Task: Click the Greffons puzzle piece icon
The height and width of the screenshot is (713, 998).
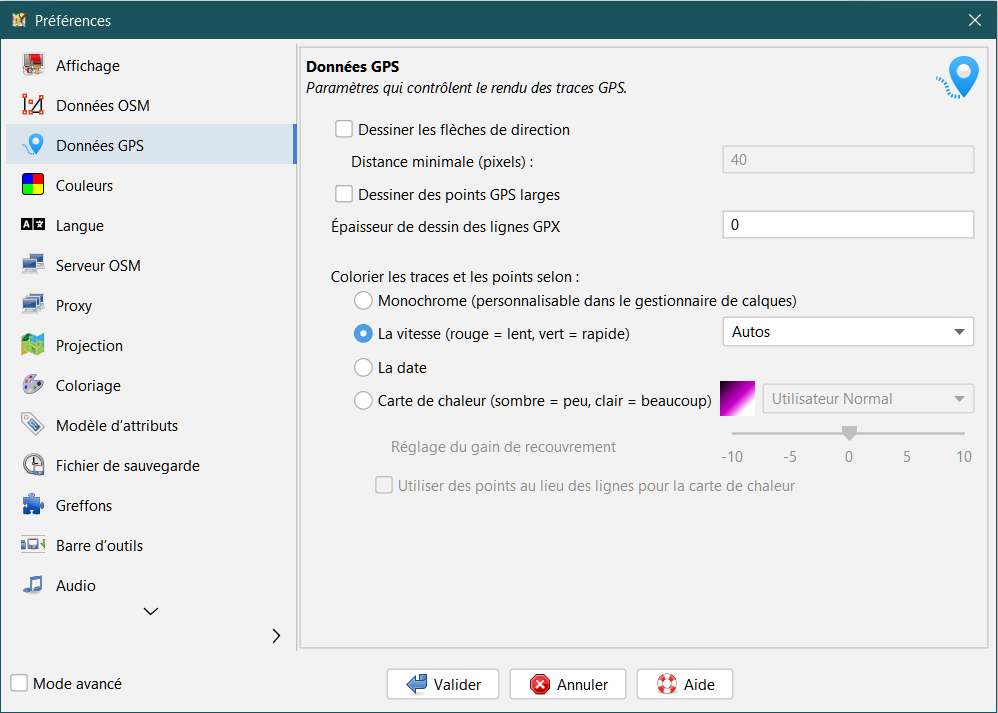Action: pos(33,506)
